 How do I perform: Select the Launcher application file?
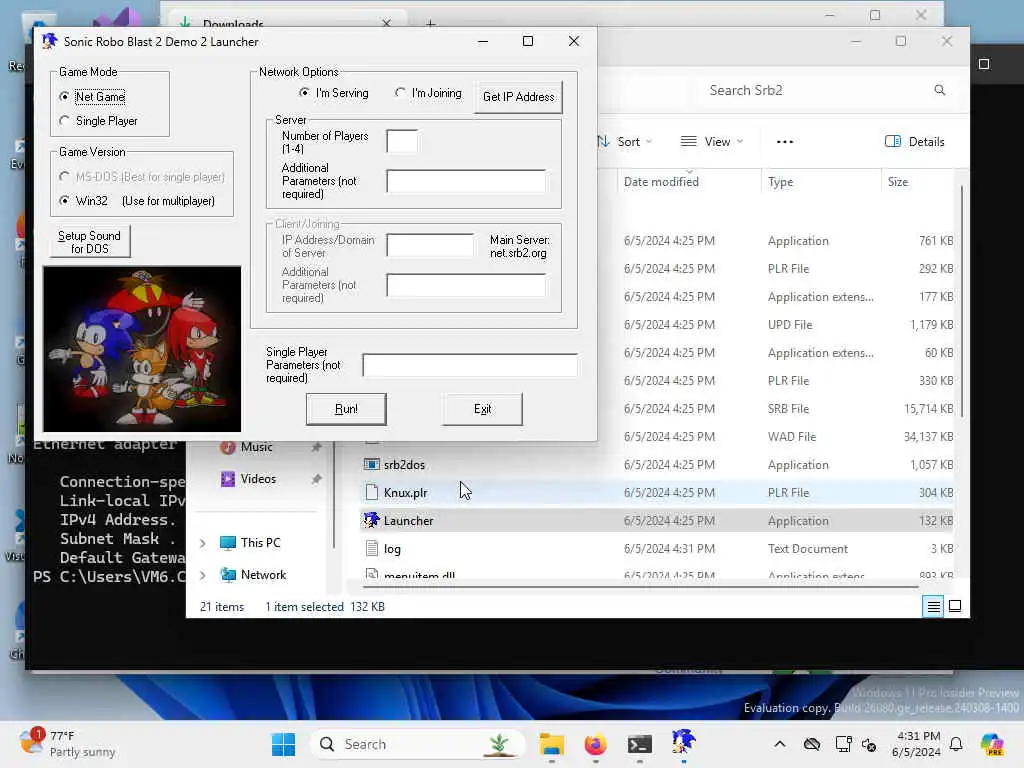656,520
